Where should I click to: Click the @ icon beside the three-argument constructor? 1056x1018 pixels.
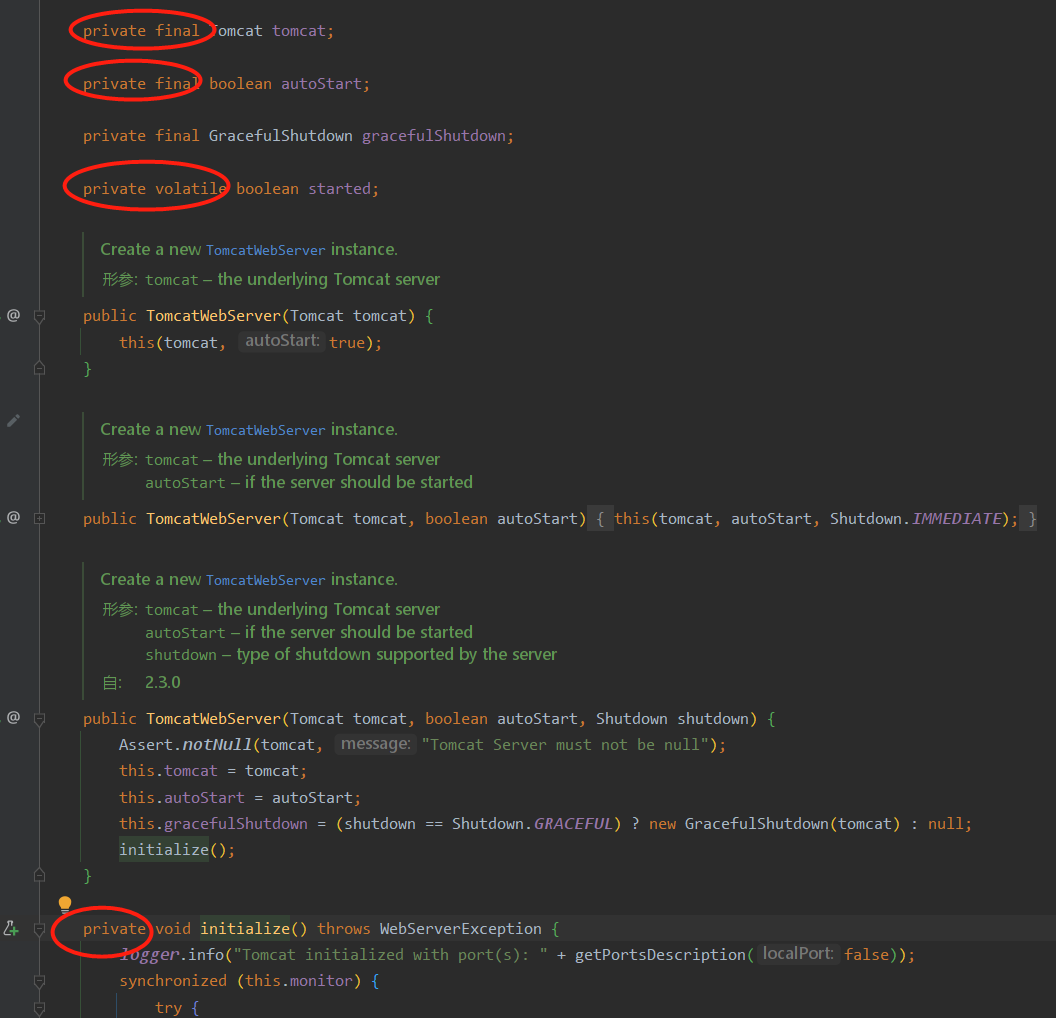[13, 718]
